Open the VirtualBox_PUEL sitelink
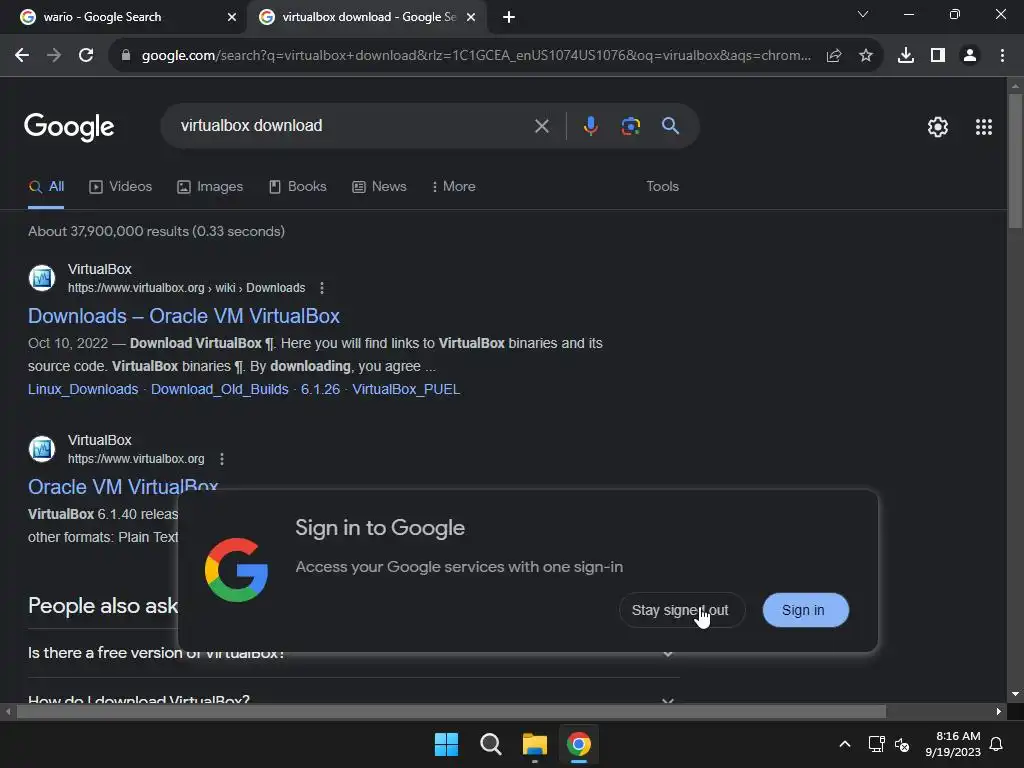1024x768 pixels. point(406,389)
